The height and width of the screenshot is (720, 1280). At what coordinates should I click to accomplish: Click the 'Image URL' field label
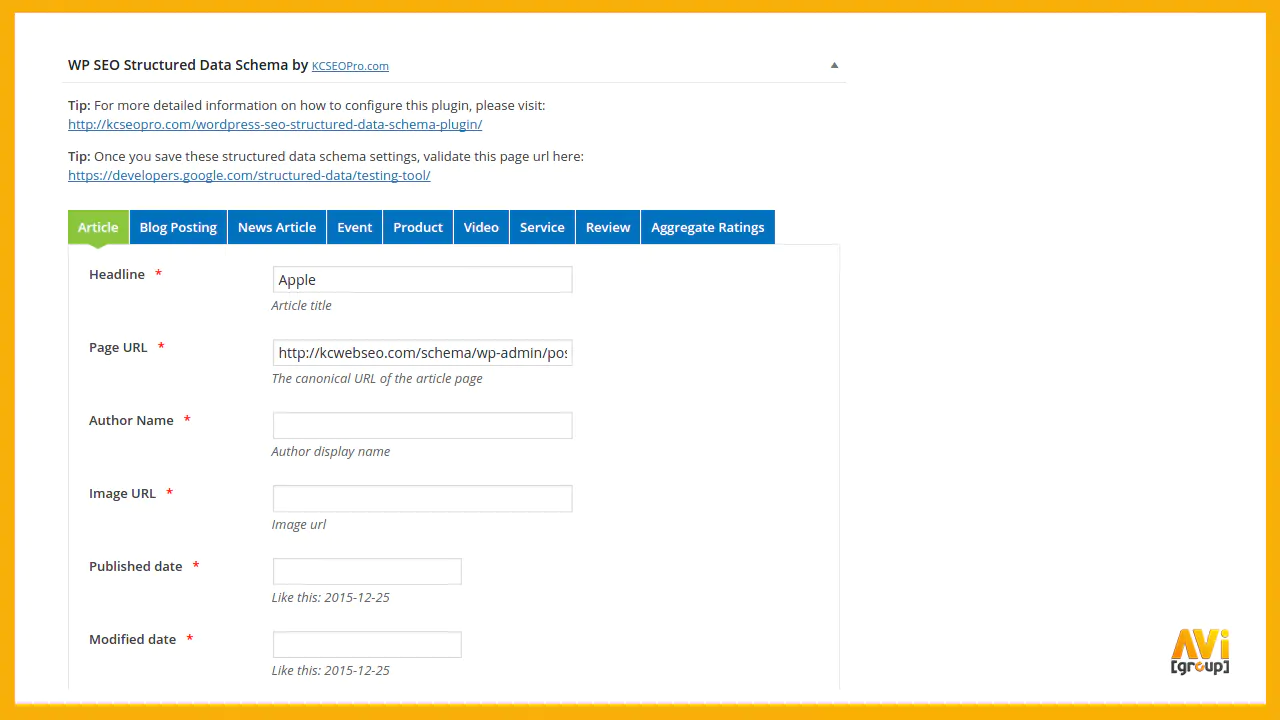click(x=122, y=493)
